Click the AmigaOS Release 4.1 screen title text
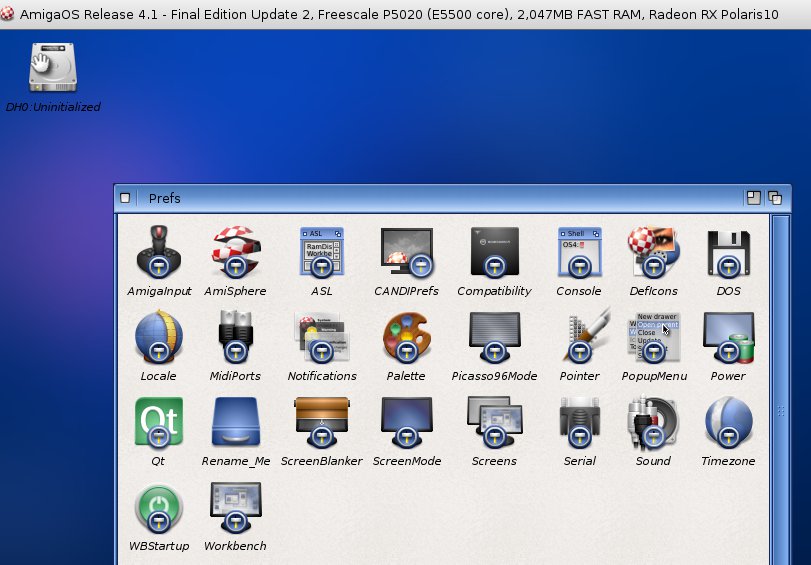 pyautogui.click(x=399, y=14)
